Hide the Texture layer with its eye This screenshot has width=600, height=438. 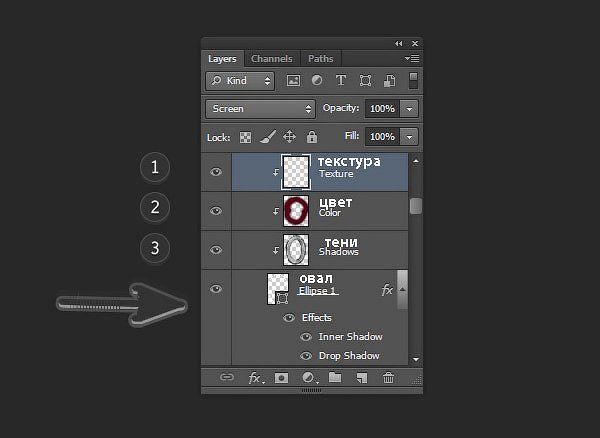click(216, 172)
